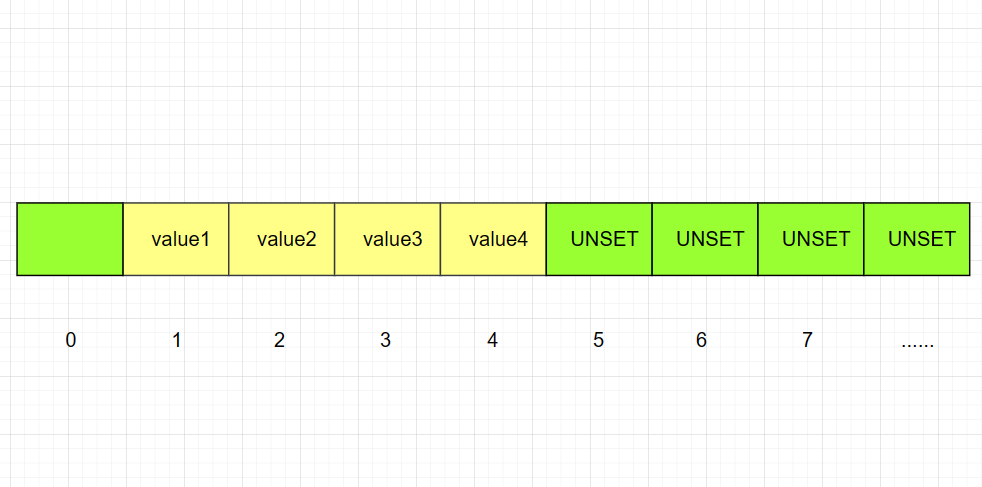Image resolution: width=982 pixels, height=487 pixels.
Task: Click the text value1 inside the cell
Action: 180,238
